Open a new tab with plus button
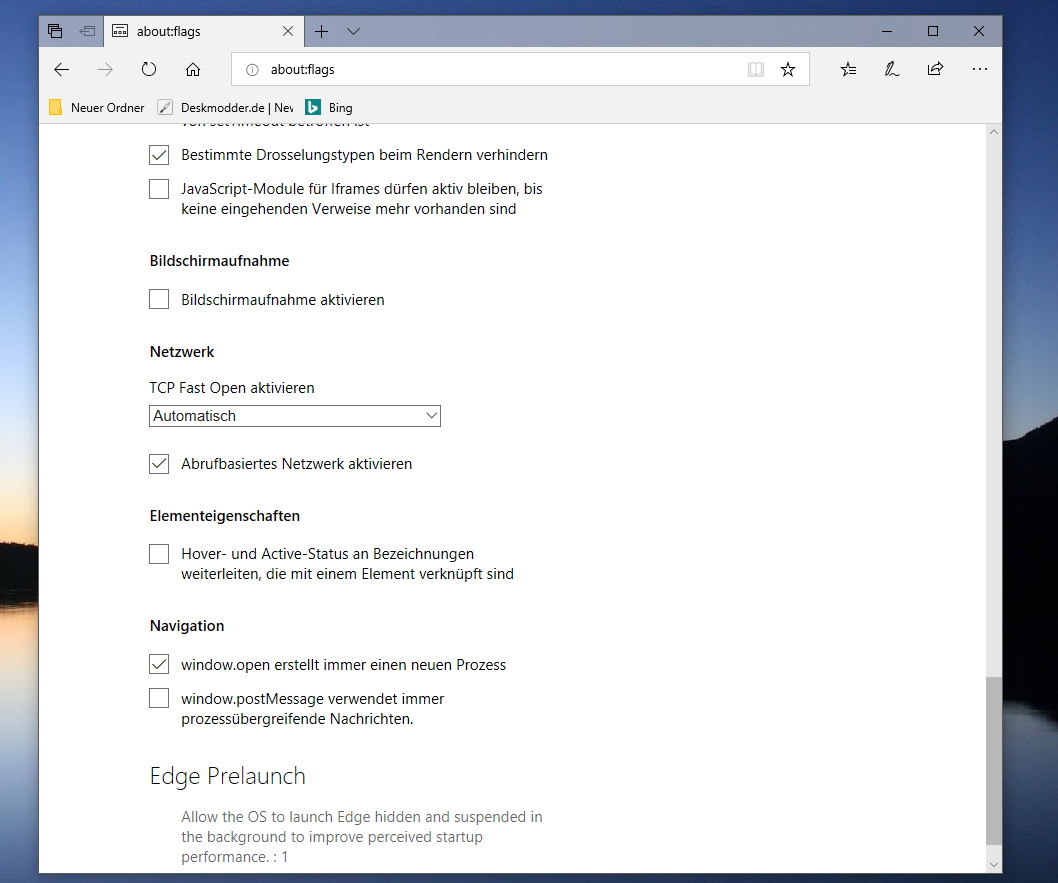 [x=321, y=31]
